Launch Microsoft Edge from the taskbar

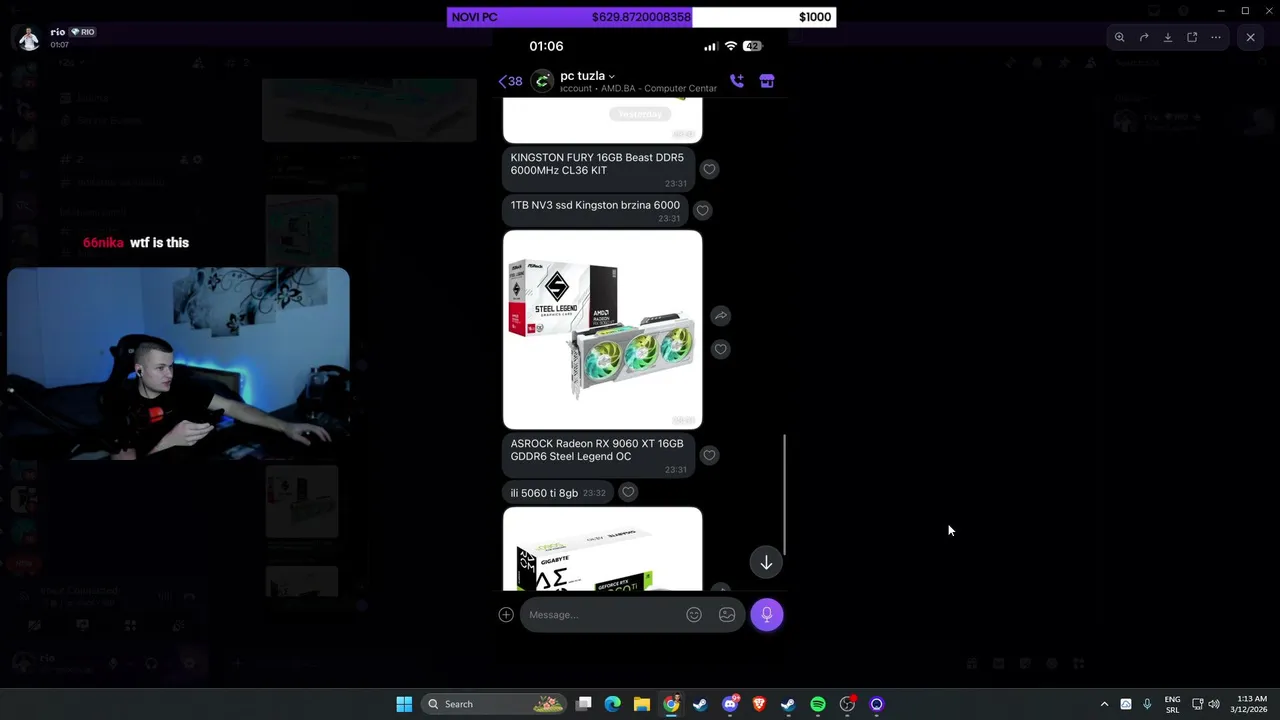click(613, 704)
